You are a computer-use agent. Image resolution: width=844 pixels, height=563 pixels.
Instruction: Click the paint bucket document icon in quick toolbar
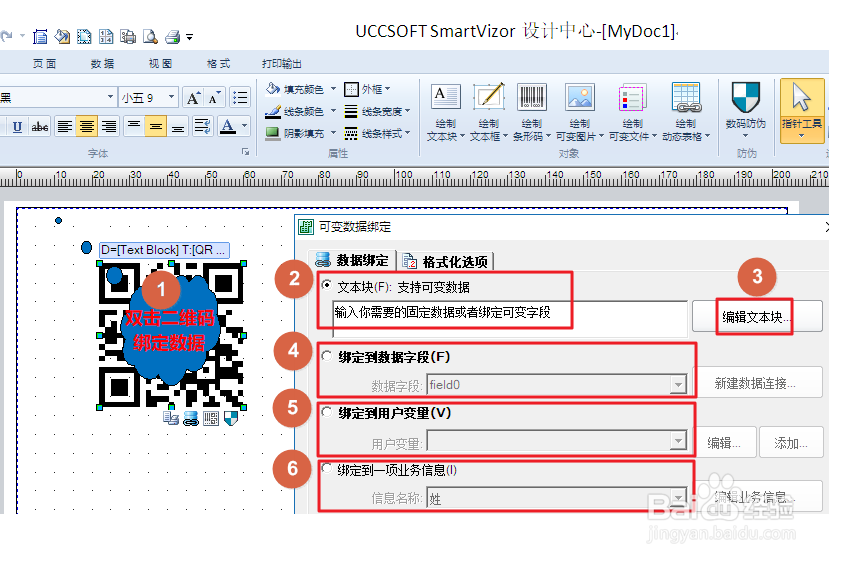pyautogui.click(x=62, y=37)
